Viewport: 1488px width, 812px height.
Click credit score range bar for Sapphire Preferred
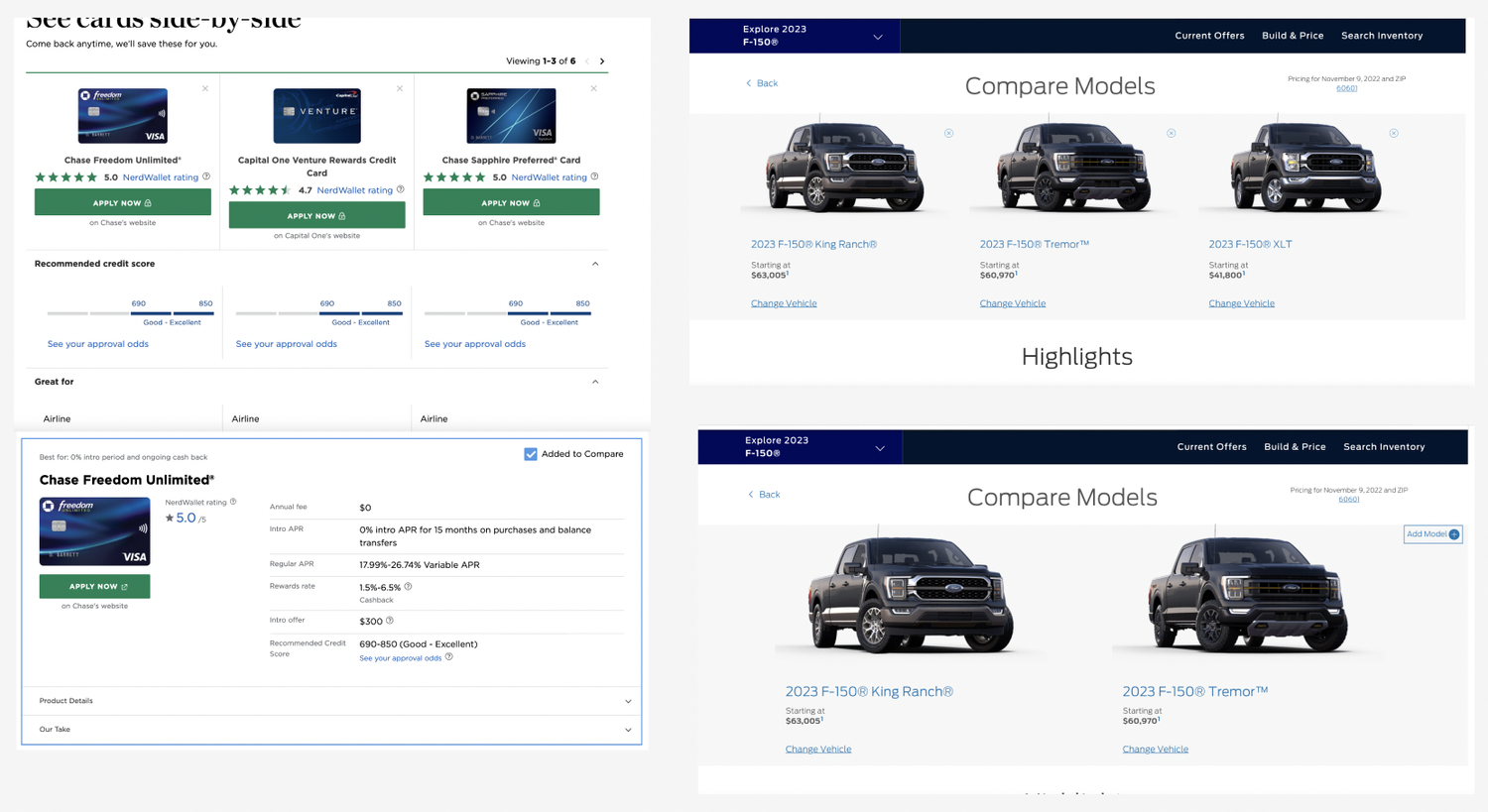coord(508,313)
